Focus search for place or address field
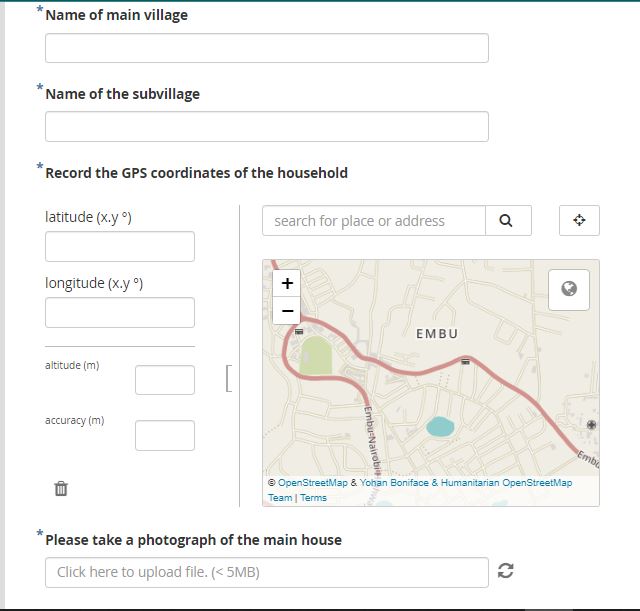Viewport: 640px width, 611px height. tap(374, 220)
